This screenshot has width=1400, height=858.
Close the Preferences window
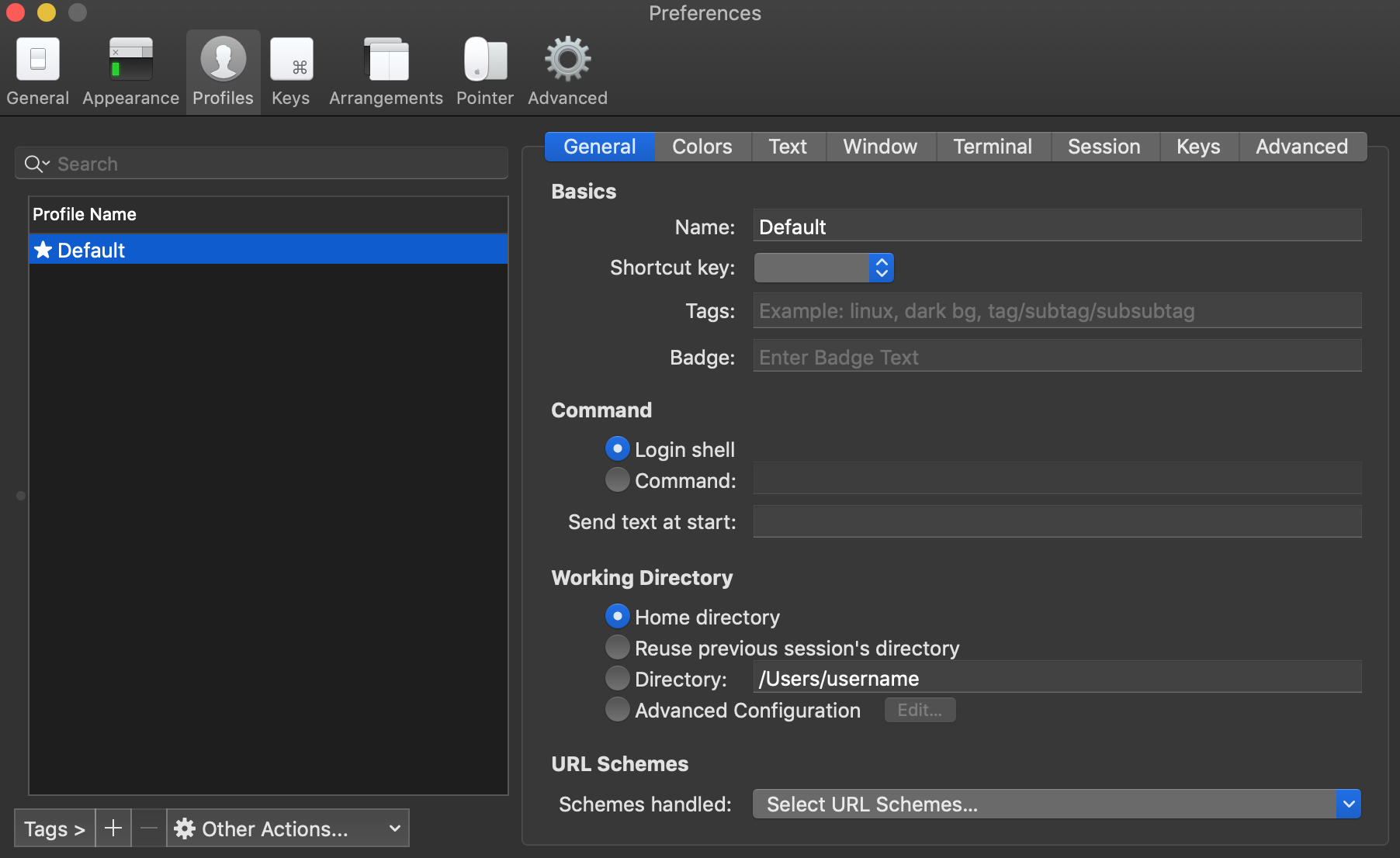[16, 12]
